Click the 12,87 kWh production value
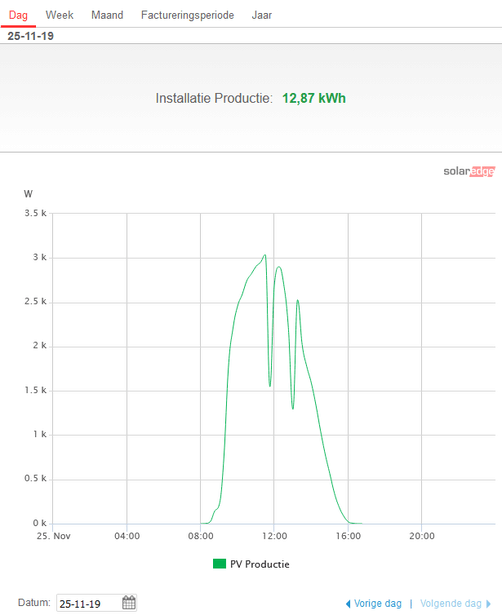 pos(314,98)
